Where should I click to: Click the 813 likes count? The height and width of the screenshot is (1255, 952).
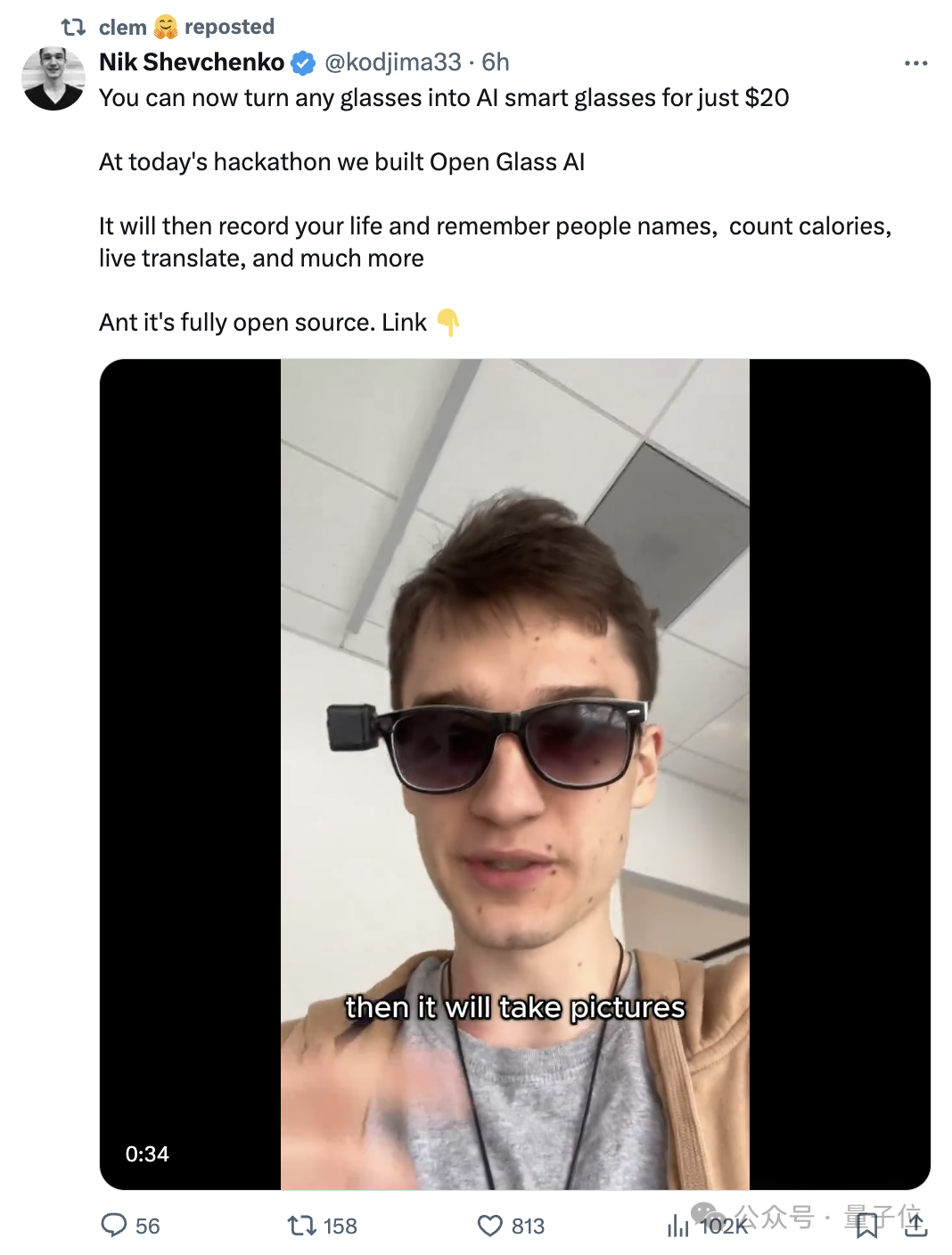point(528,1226)
